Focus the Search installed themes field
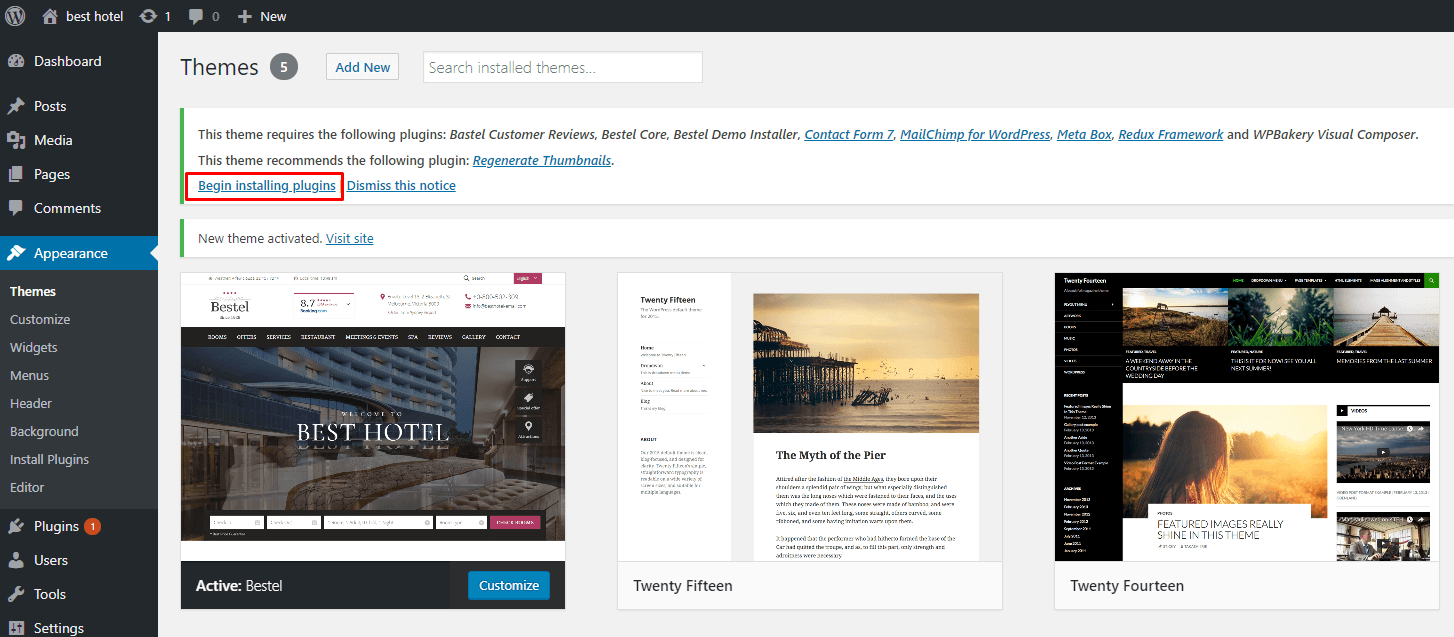 [563, 67]
